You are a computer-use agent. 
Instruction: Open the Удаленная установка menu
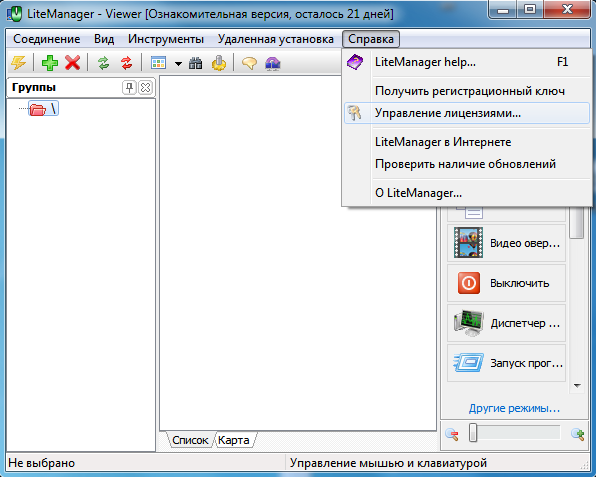pos(276,39)
